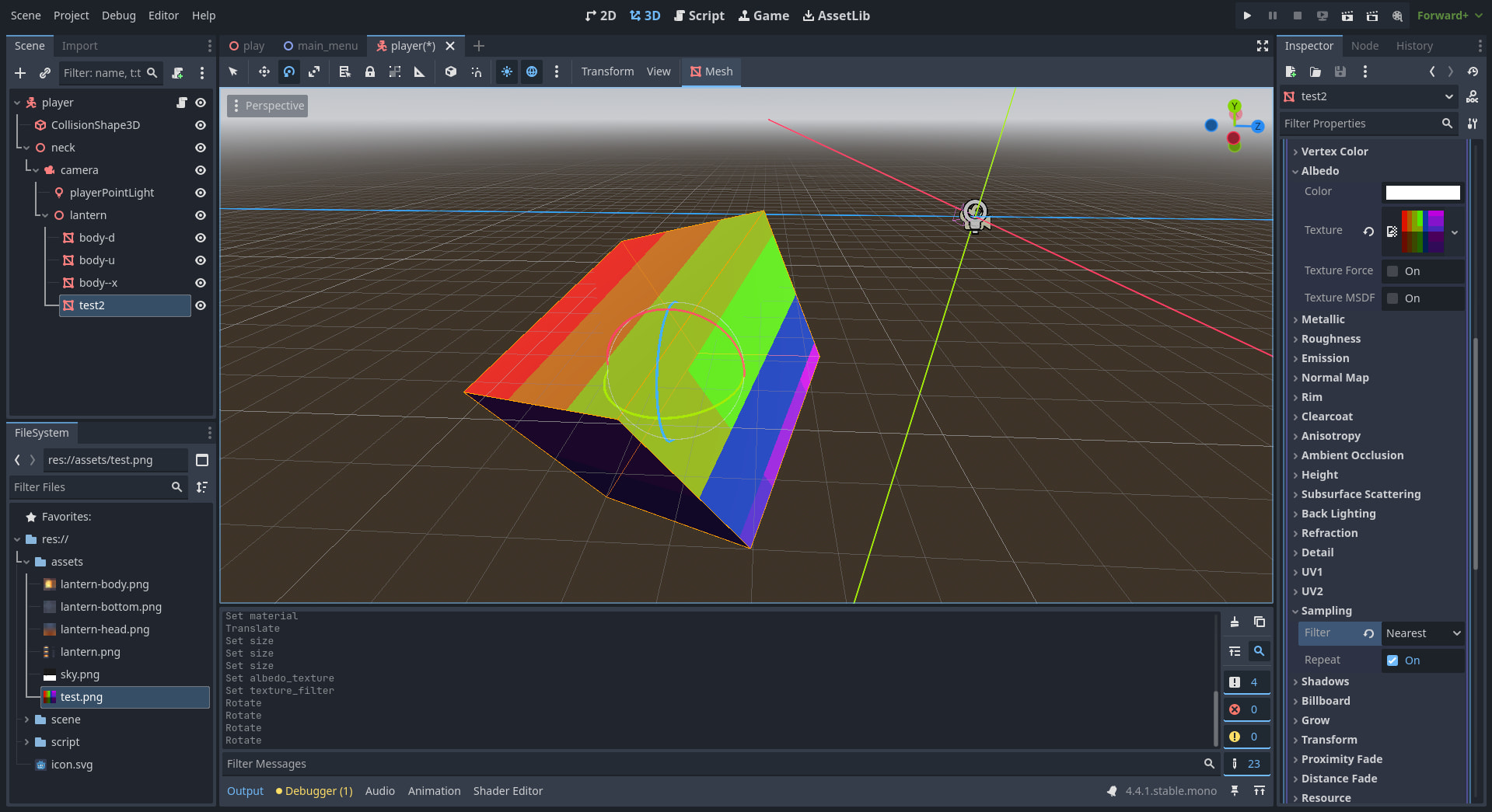Disable the Repeat option under Sampling
The image size is (1492, 812).
[1392, 660]
